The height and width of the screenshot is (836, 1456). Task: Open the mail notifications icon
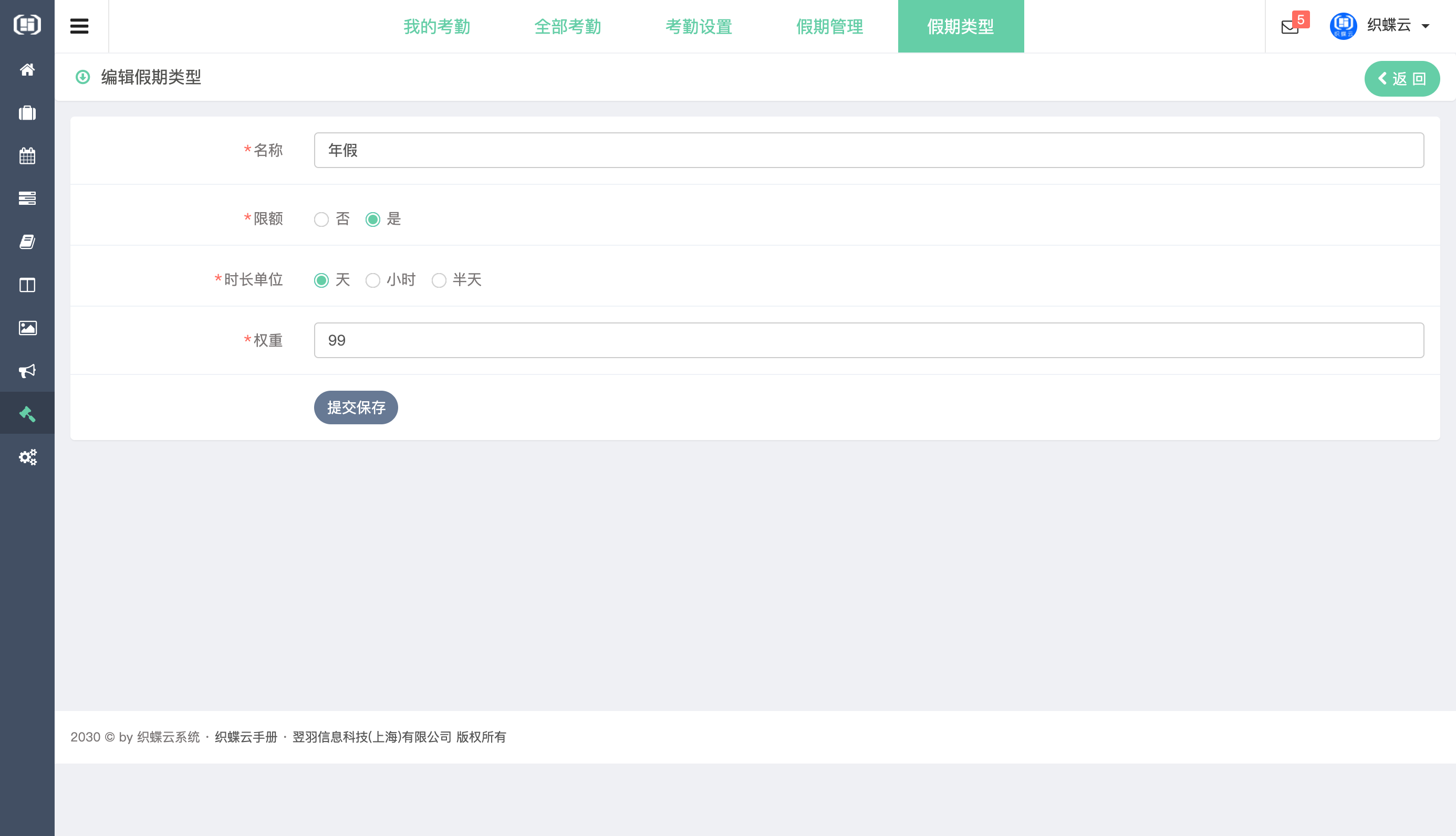tap(1289, 26)
